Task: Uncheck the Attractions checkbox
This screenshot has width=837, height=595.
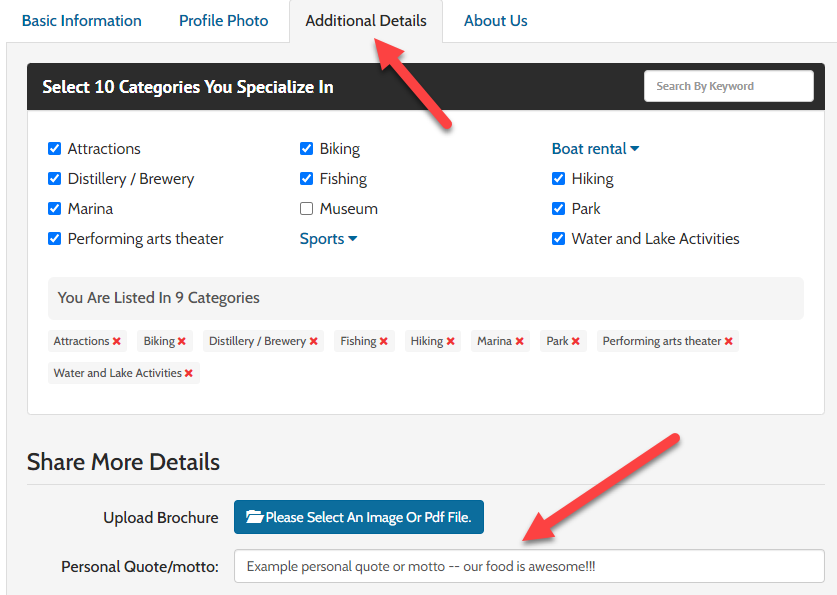Action: [x=55, y=149]
